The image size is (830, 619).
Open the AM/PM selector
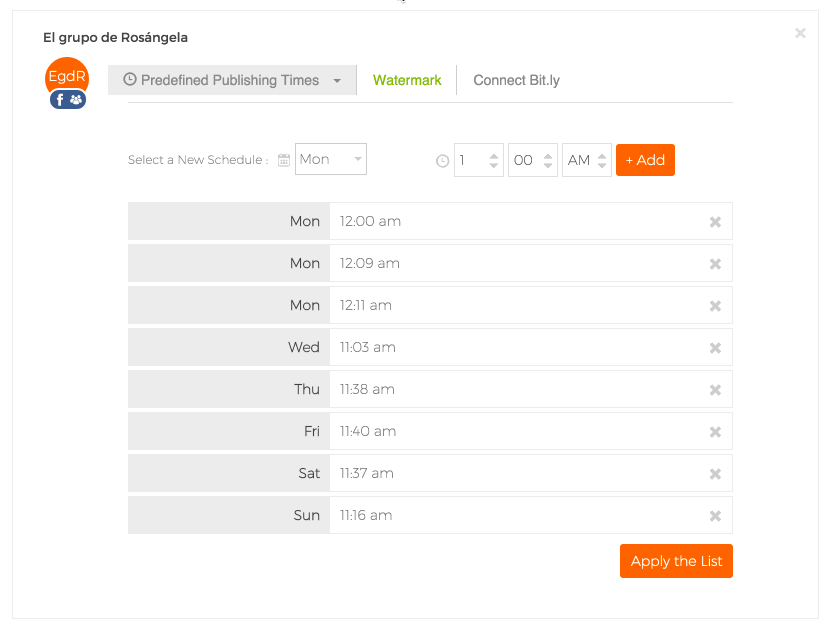(587, 160)
